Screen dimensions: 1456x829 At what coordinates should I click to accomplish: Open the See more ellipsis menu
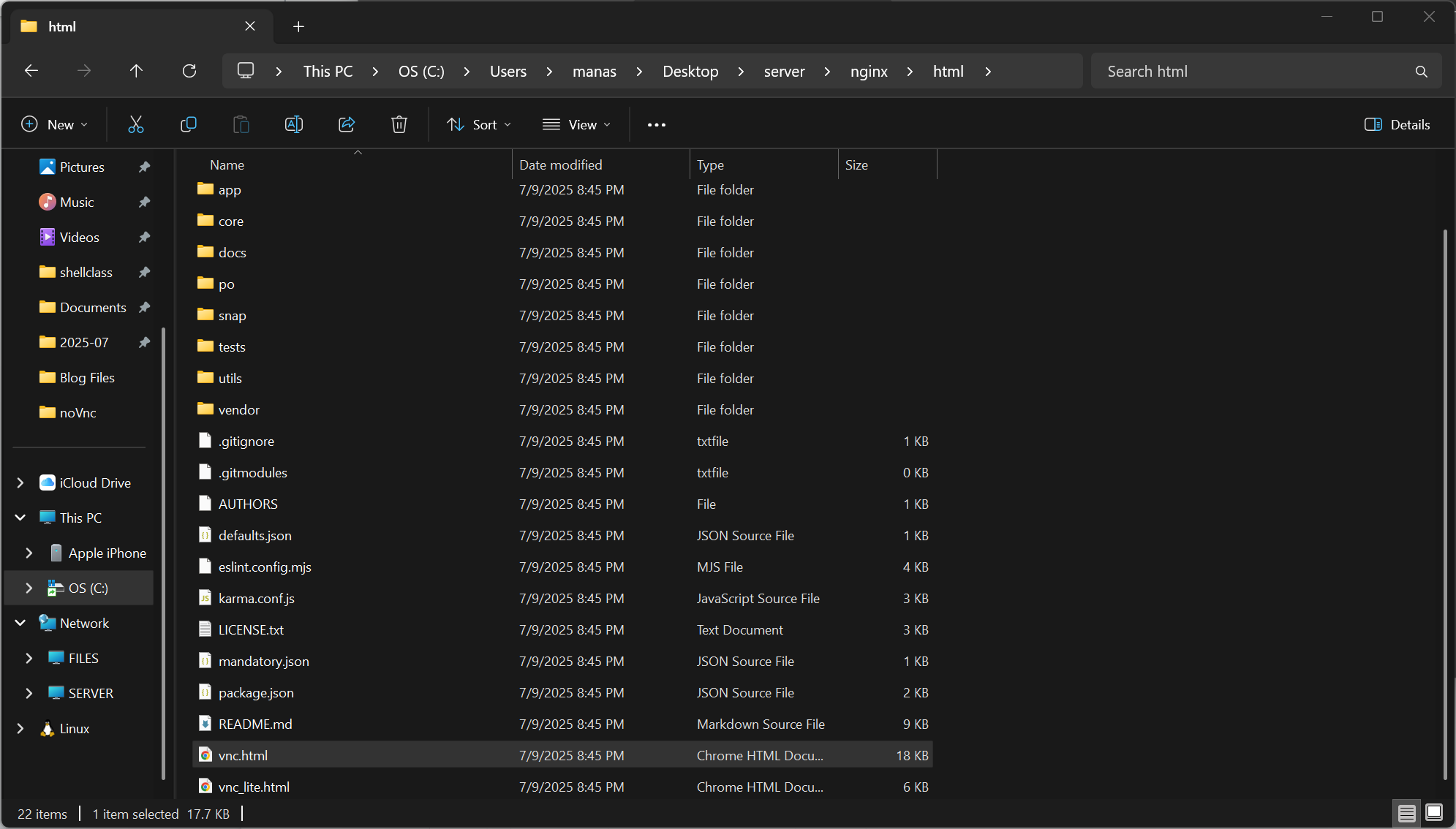point(657,125)
